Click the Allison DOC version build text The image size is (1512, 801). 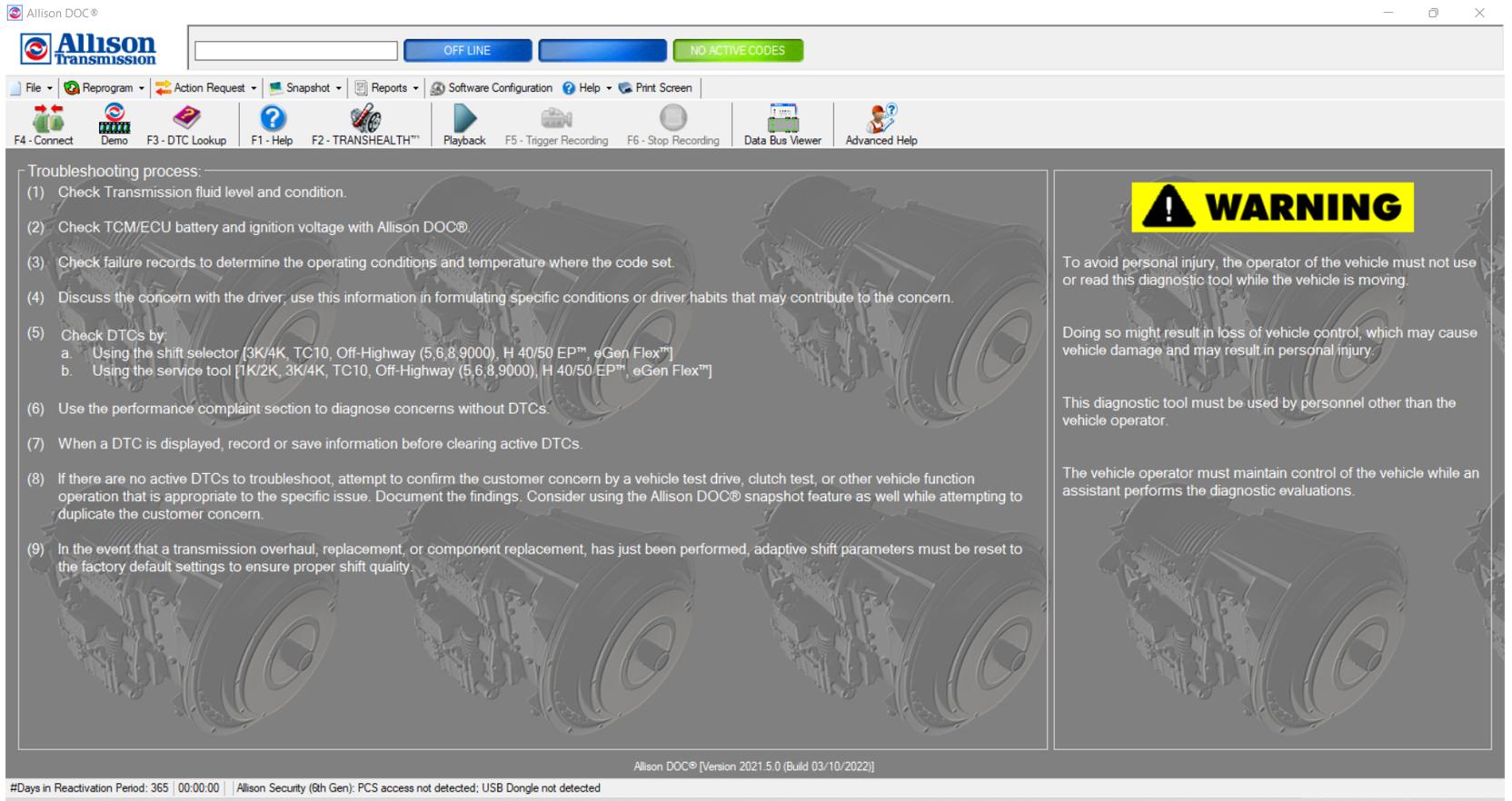pyautogui.click(x=754, y=766)
